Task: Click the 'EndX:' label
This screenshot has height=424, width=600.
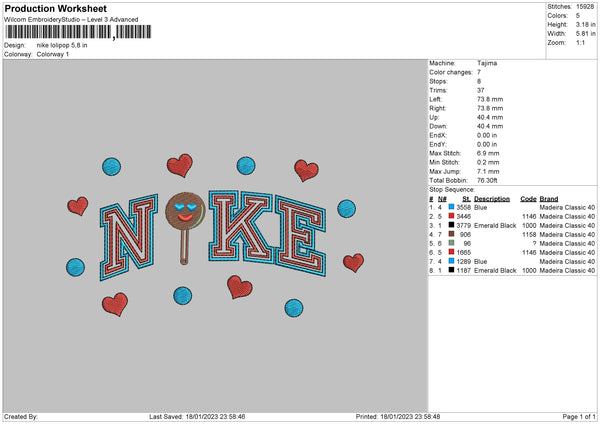Action: 438,135
